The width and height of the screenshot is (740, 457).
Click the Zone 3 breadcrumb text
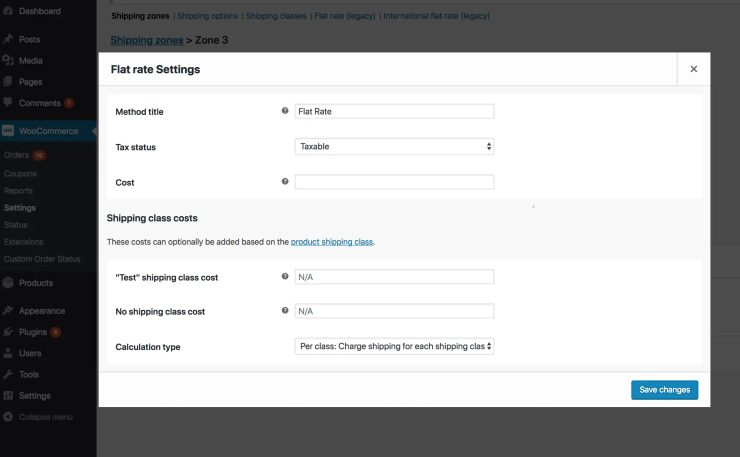tap(211, 40)
